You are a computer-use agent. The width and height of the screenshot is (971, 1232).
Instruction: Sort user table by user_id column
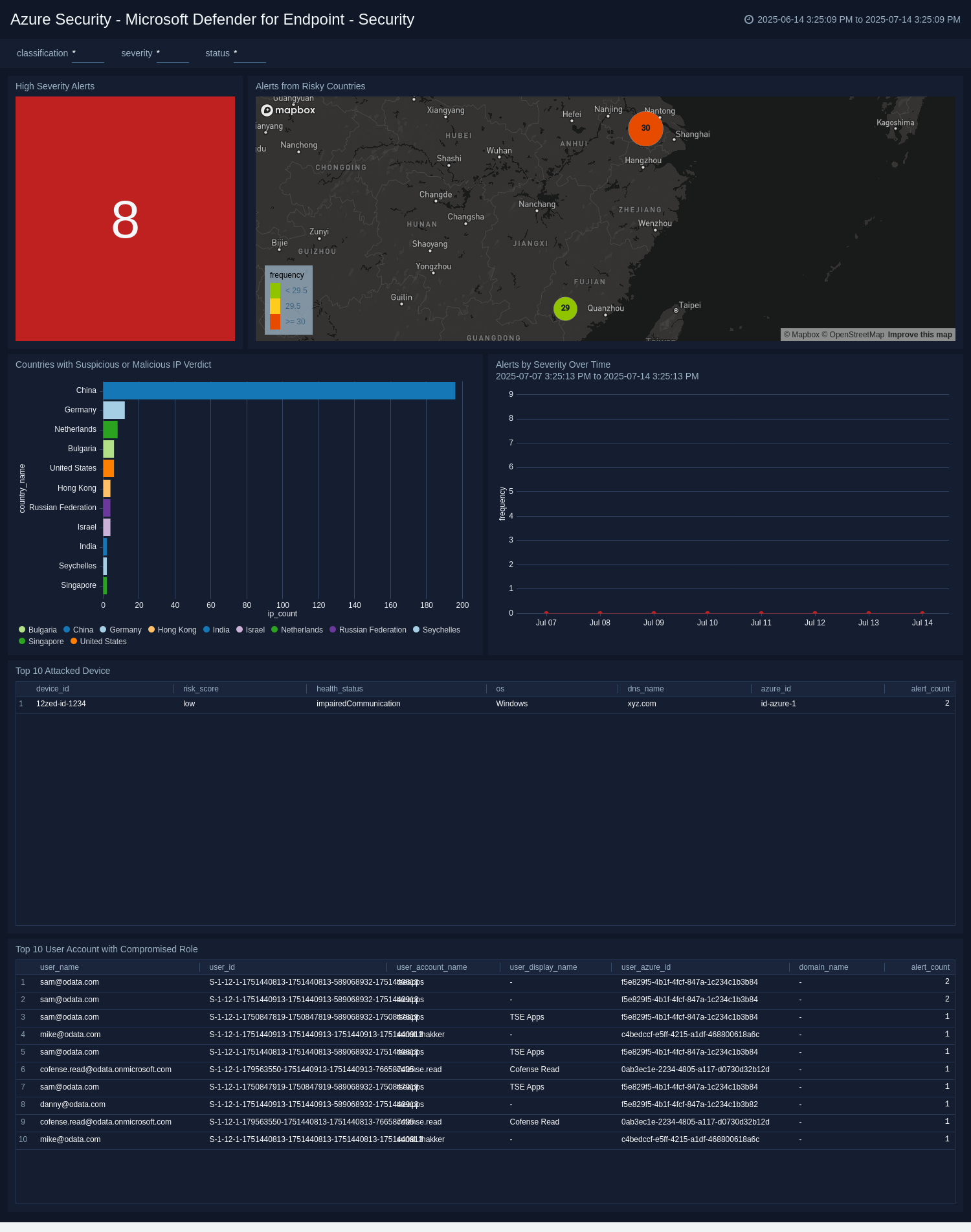(222, 967)
